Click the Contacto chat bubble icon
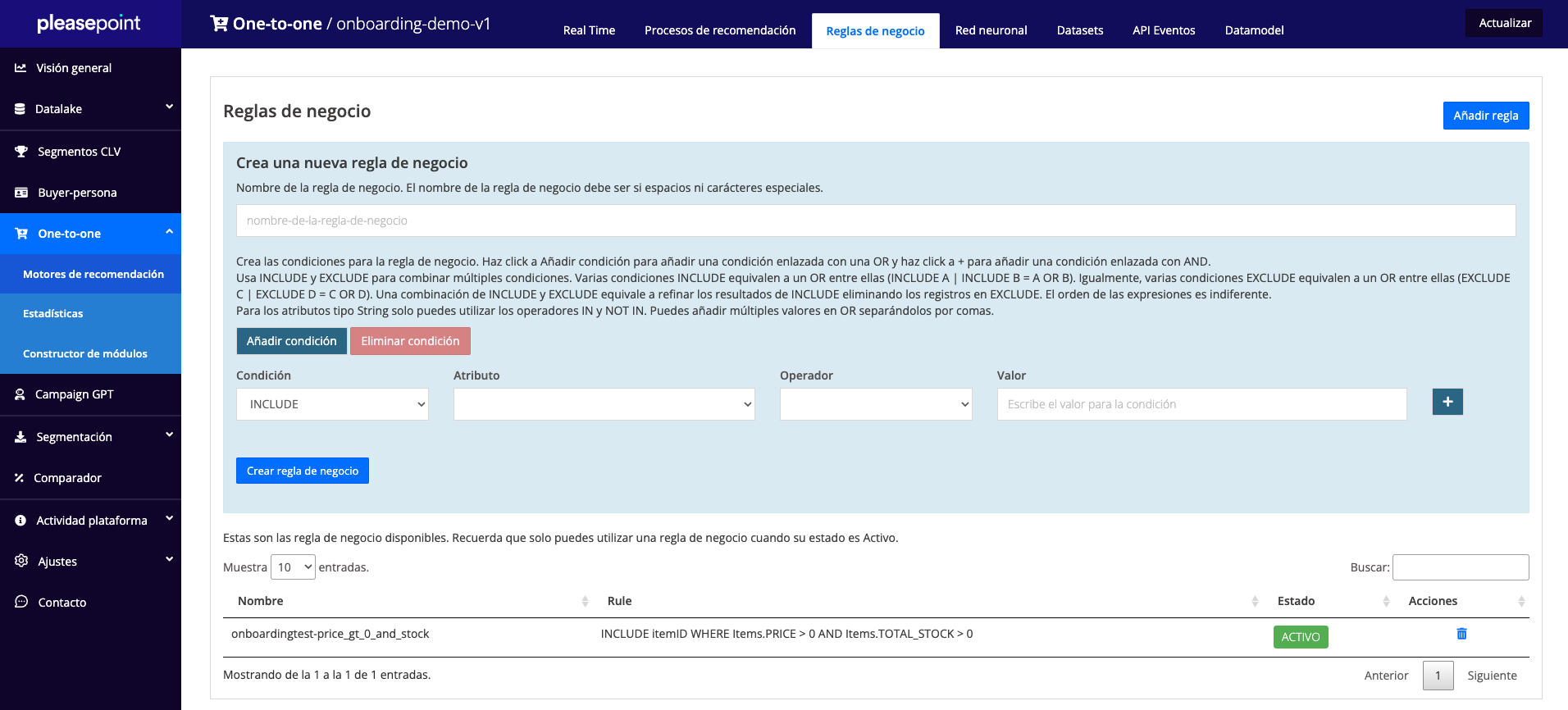 (21, 603)
